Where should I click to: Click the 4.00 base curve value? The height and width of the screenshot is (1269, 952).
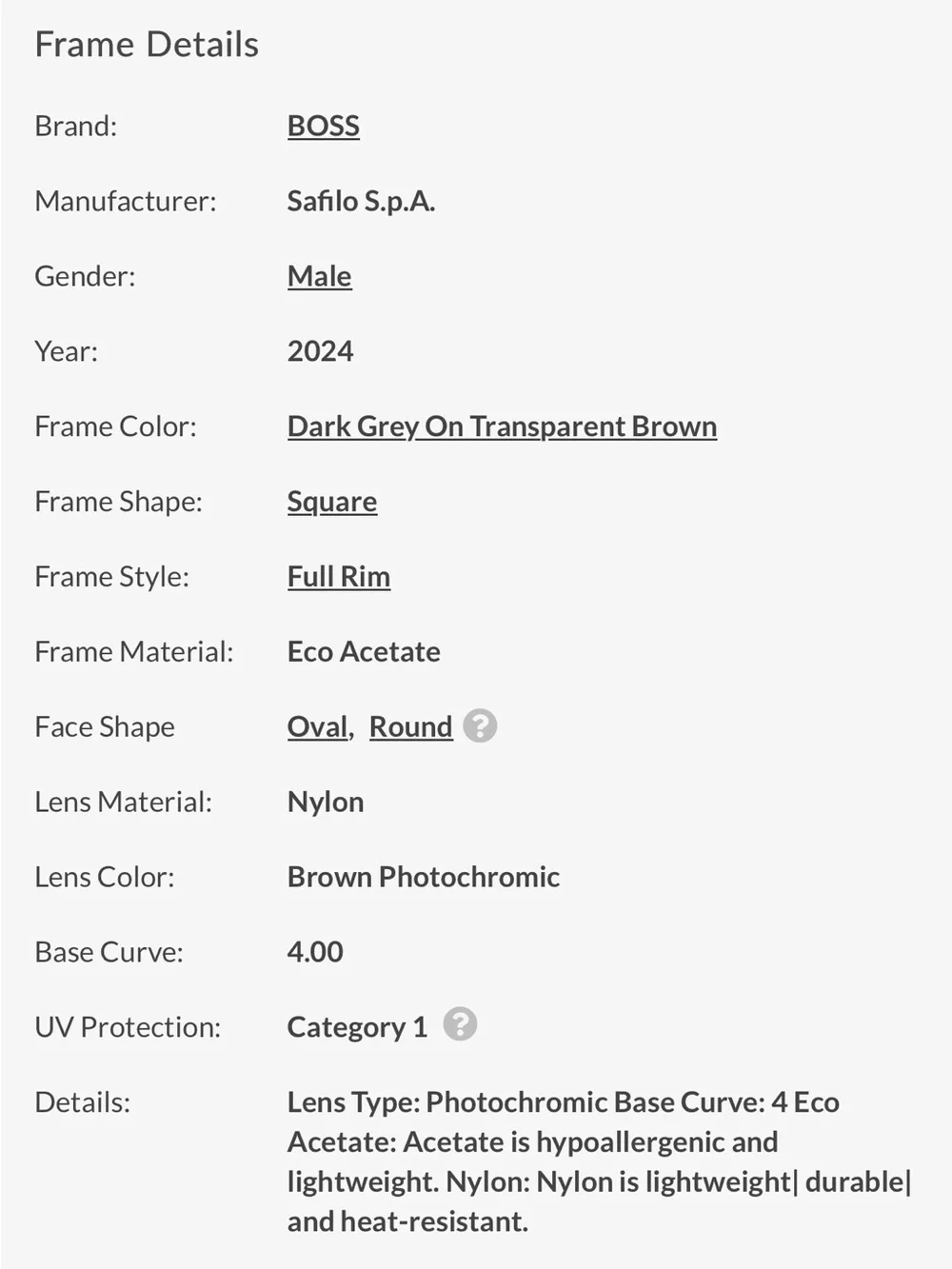coord(315,952)
